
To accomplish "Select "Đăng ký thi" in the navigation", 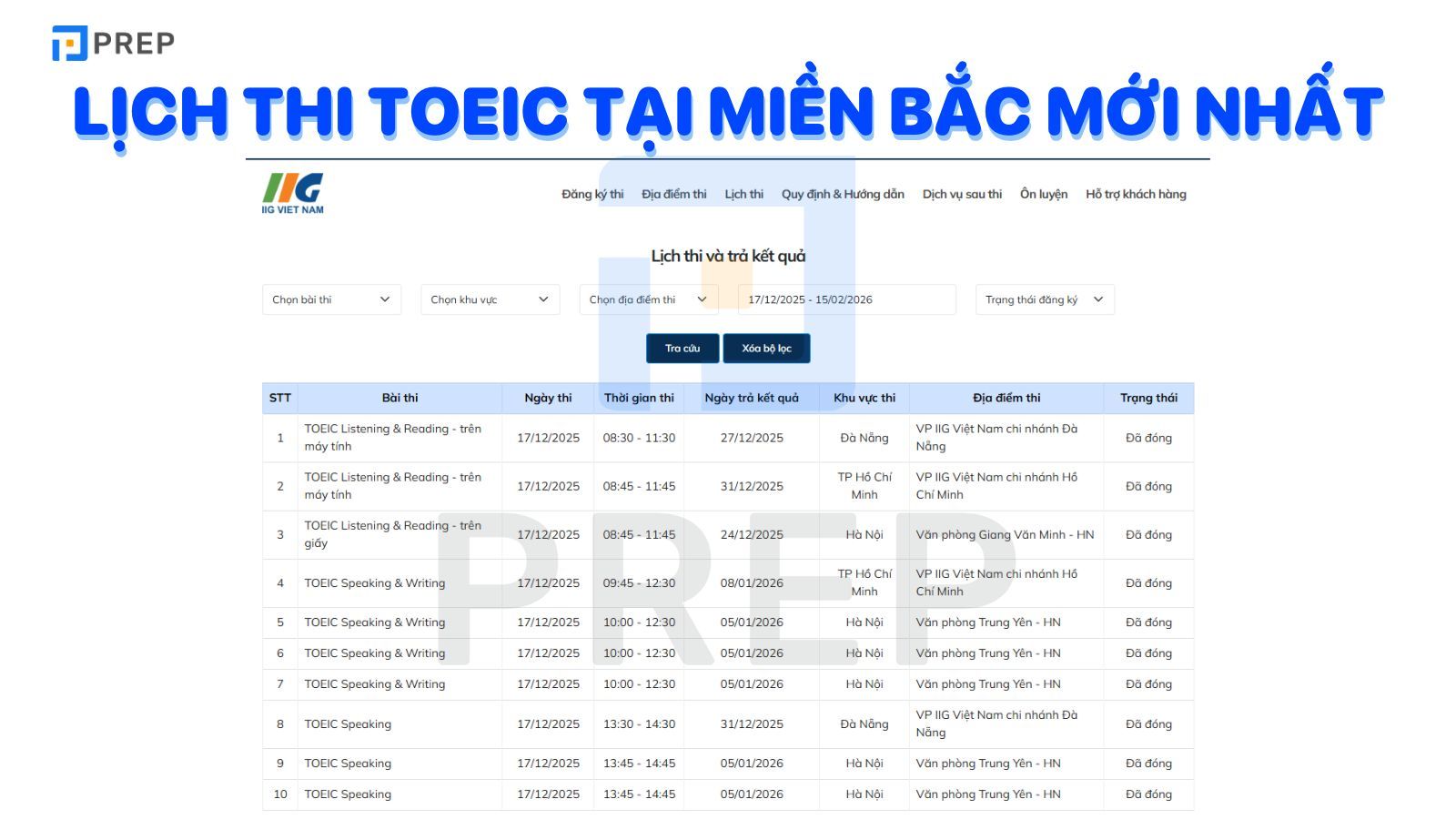I will [x=591, y=194].
